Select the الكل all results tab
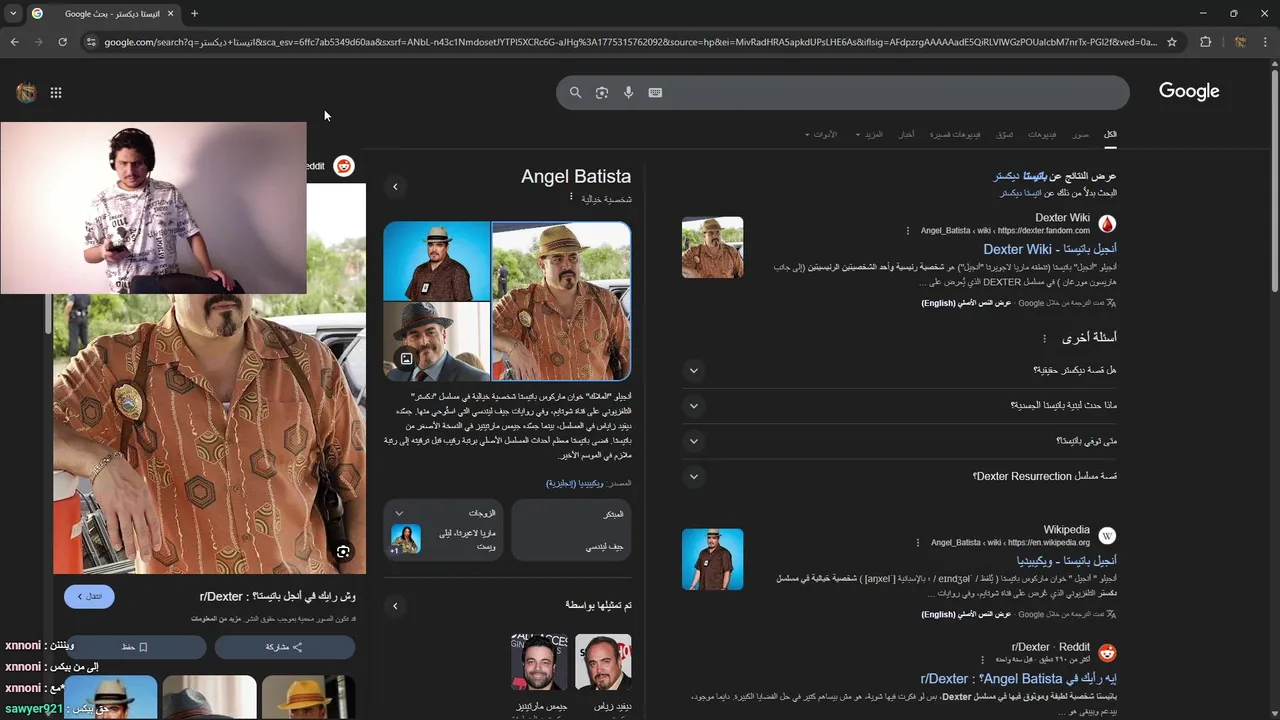Viewport: 1280px width, 720px height. (x=1110, y=134)
